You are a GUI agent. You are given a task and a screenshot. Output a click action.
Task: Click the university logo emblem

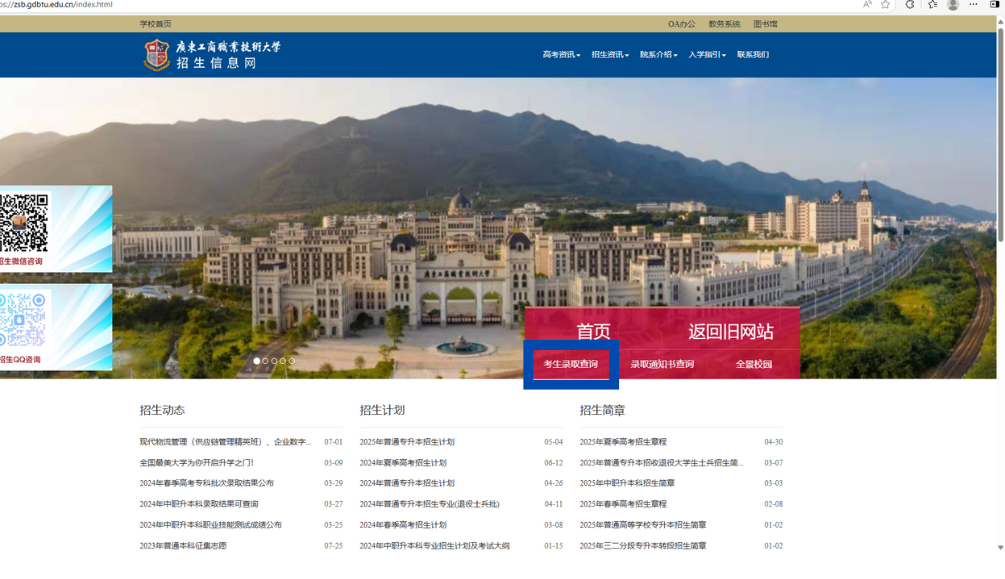tap(157, 55)
